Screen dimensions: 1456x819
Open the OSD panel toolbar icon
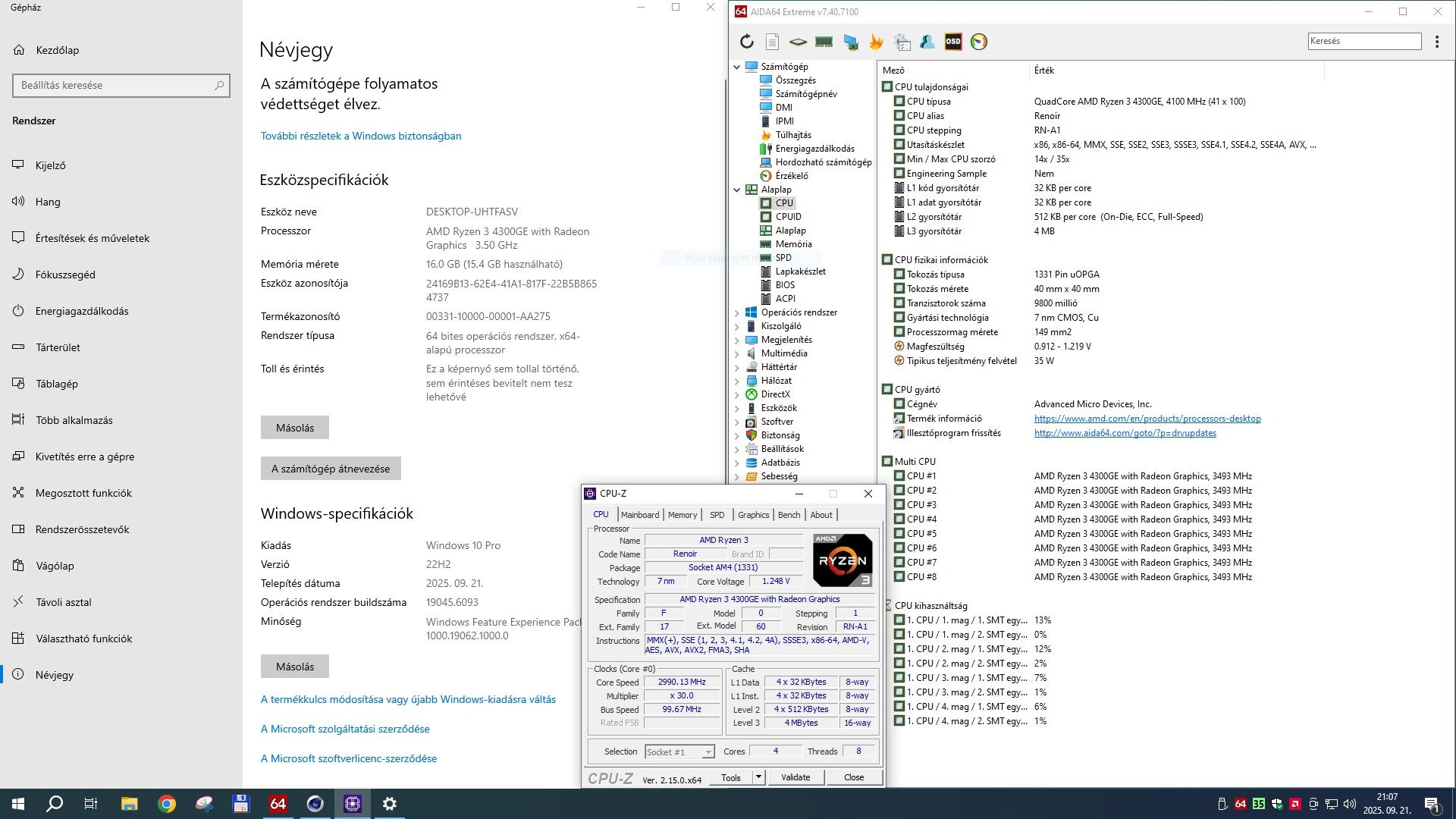pyautogui.click(x=953, y=42)
